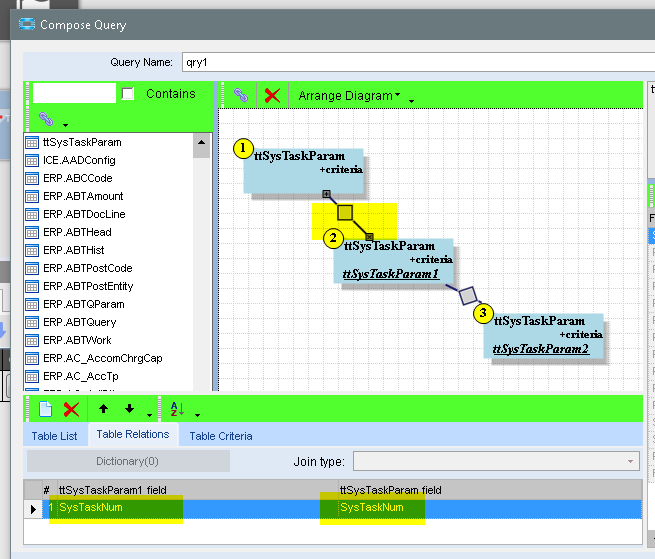Select ERP.ABTPostCode in the table list

[x=88, y=268]
